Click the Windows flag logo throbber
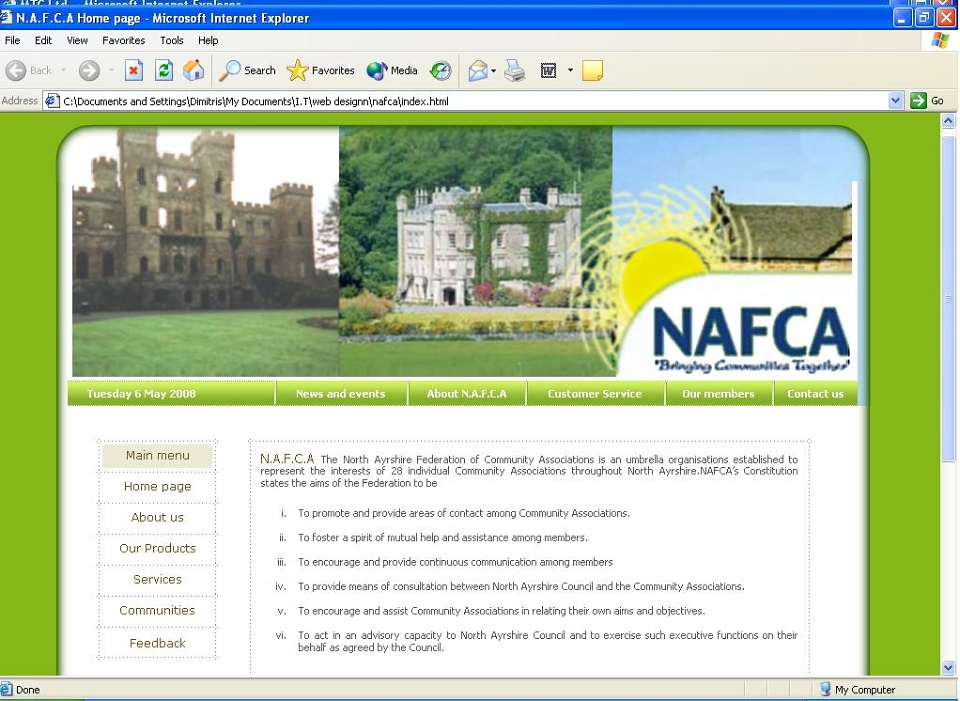This screenshot has height=701, width=960. coord(940,40)
